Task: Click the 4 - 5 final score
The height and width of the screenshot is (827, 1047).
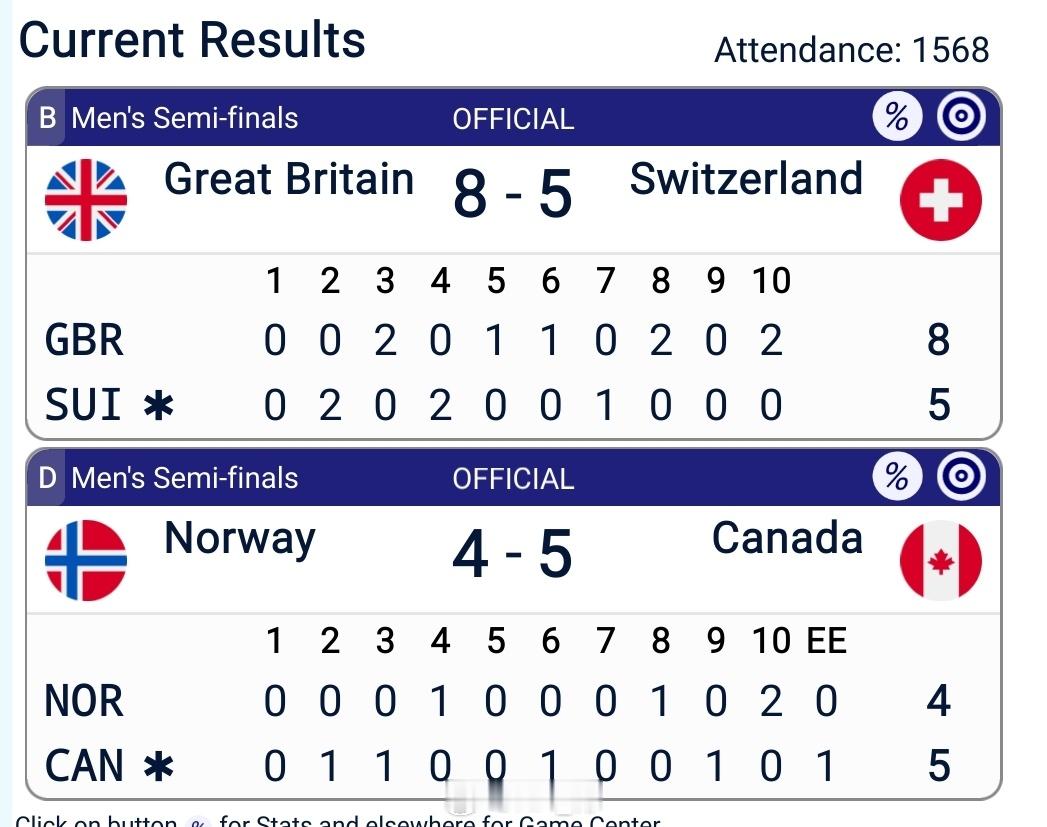Action: pyautogui.click(x=512, y=555)
